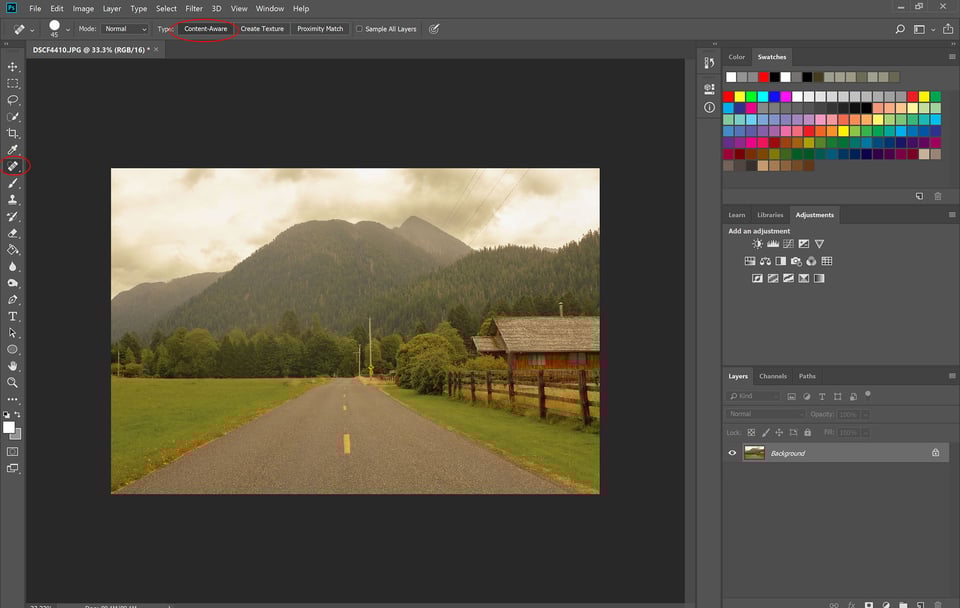Open the healing Mode dropdown set to Normal

click(125, 29)
